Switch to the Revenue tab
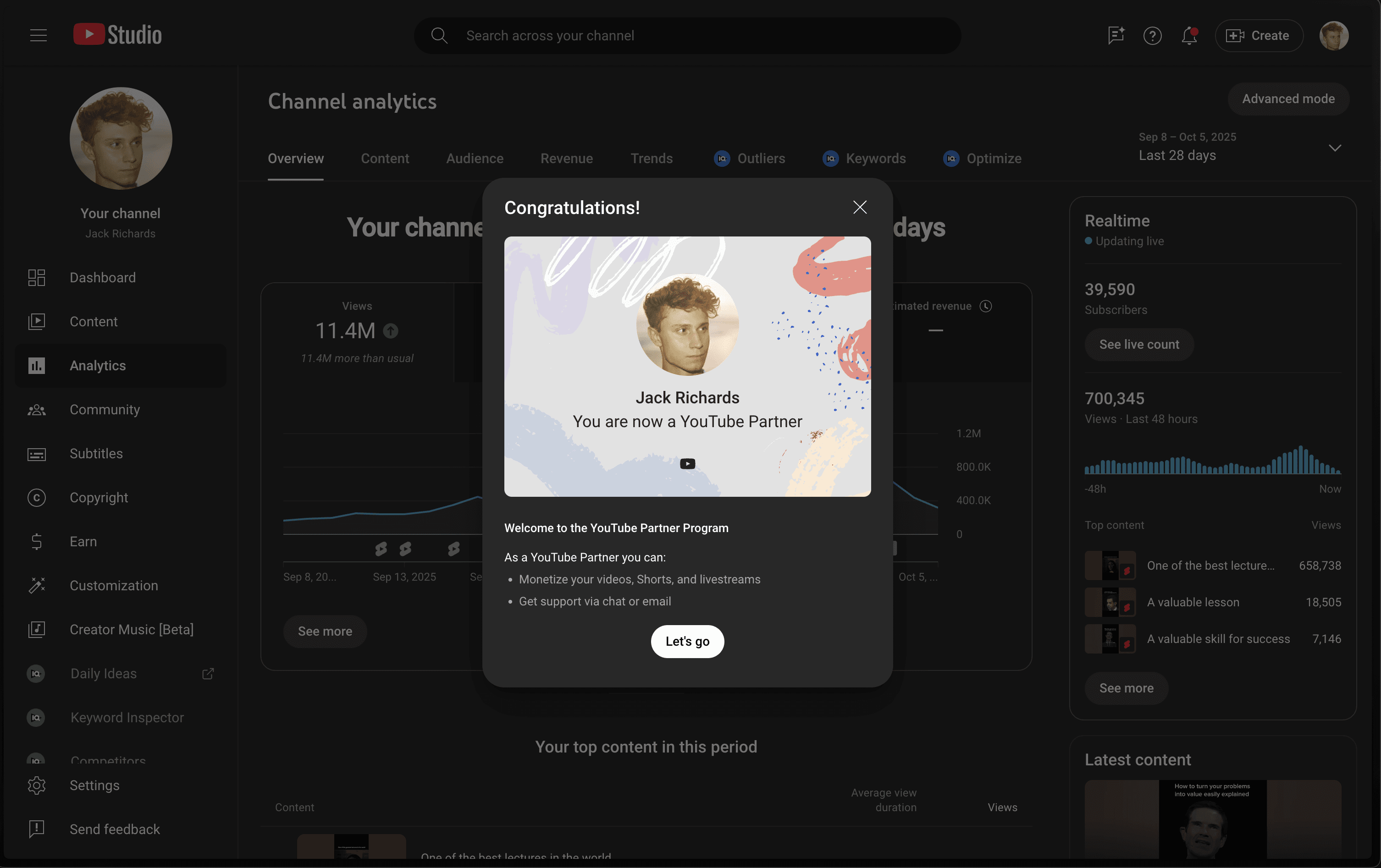The image size is (1381, 868). [x=566, y=159]
